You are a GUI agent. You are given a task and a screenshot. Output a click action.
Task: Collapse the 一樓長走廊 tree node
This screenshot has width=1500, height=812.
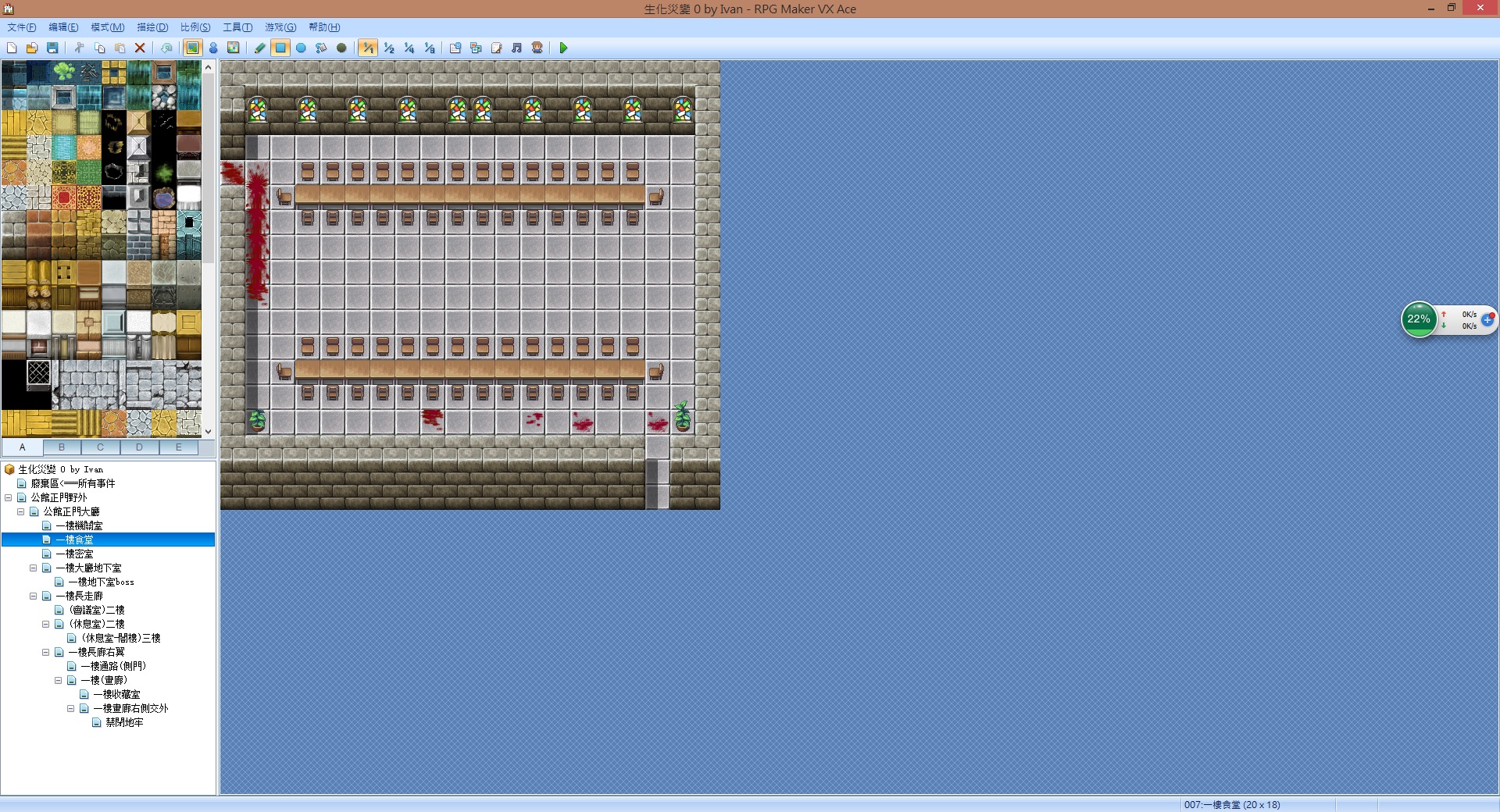coord(34,596)
